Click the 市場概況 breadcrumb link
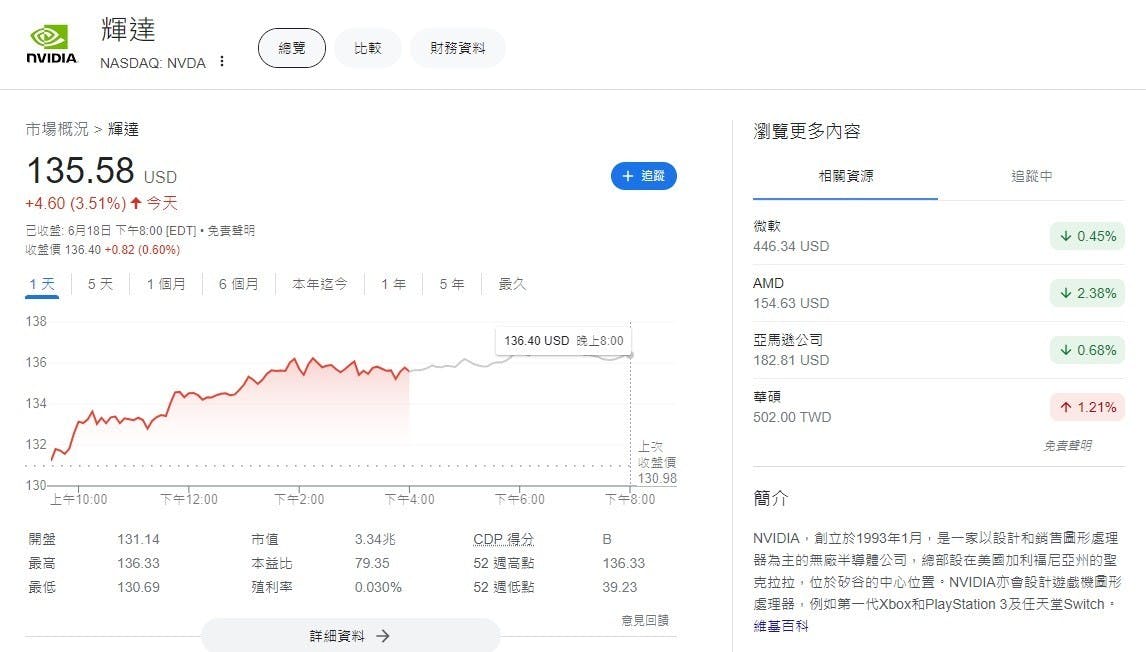Image resolution: width=1146 pixels, height=652 pixels. point(56,129)
